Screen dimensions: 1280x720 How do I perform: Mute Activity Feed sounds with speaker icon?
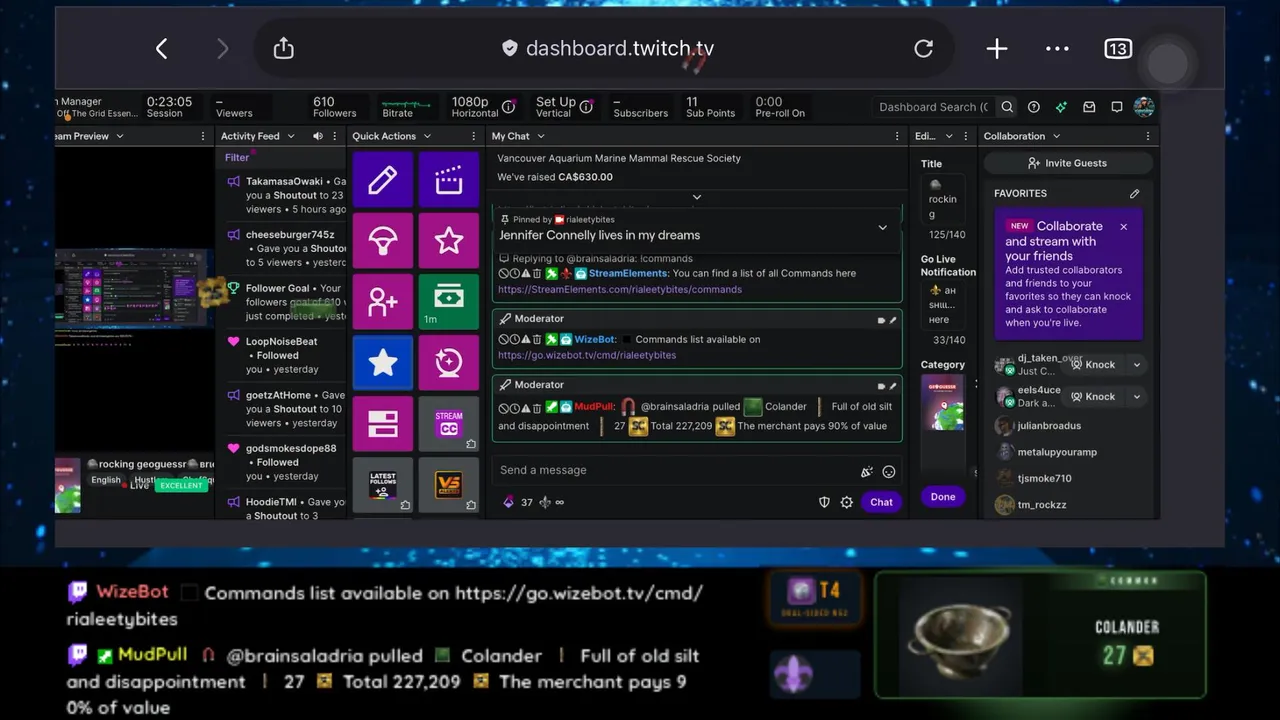pos(318,136)
